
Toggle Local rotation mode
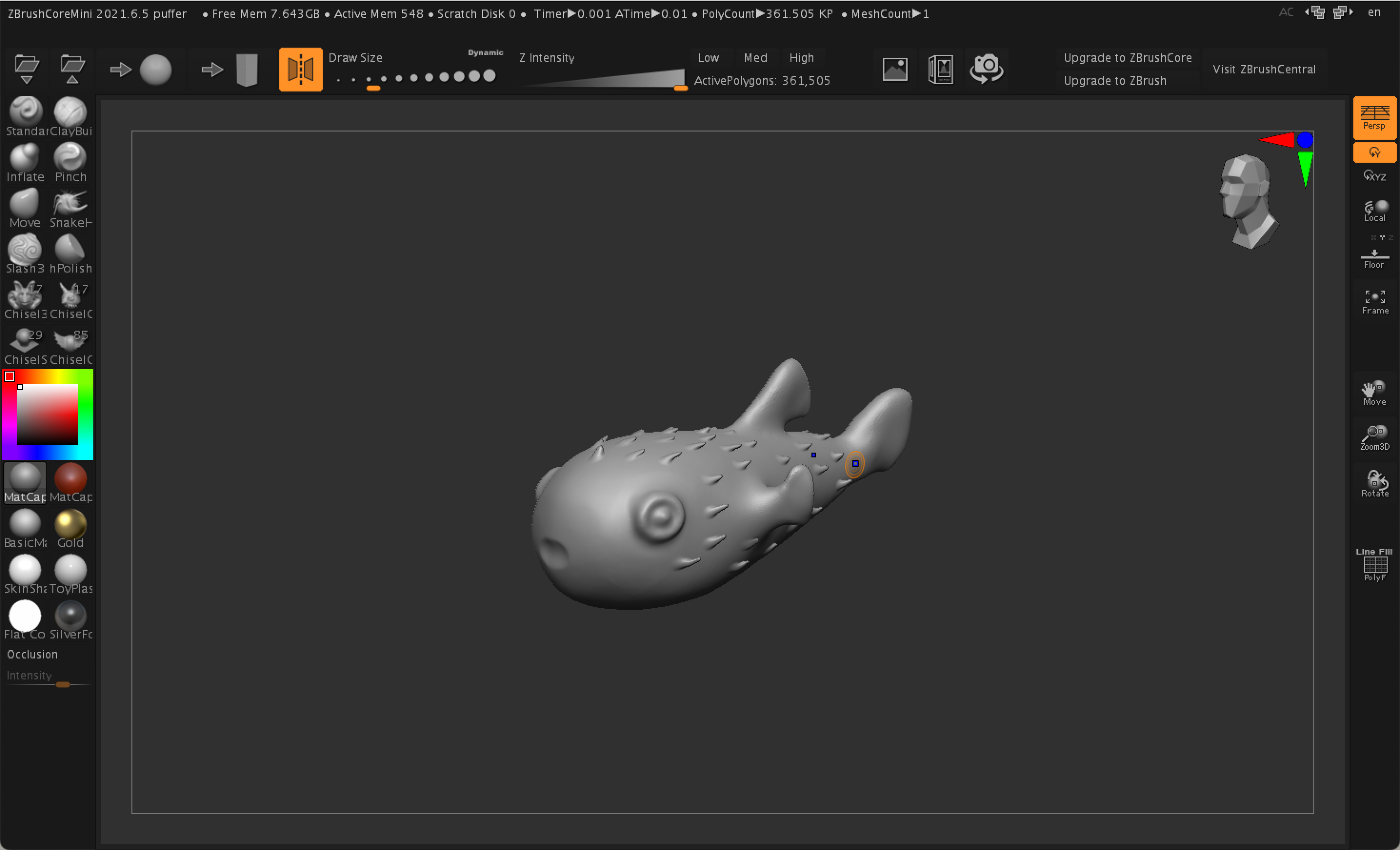click(x=1374, y=211)
